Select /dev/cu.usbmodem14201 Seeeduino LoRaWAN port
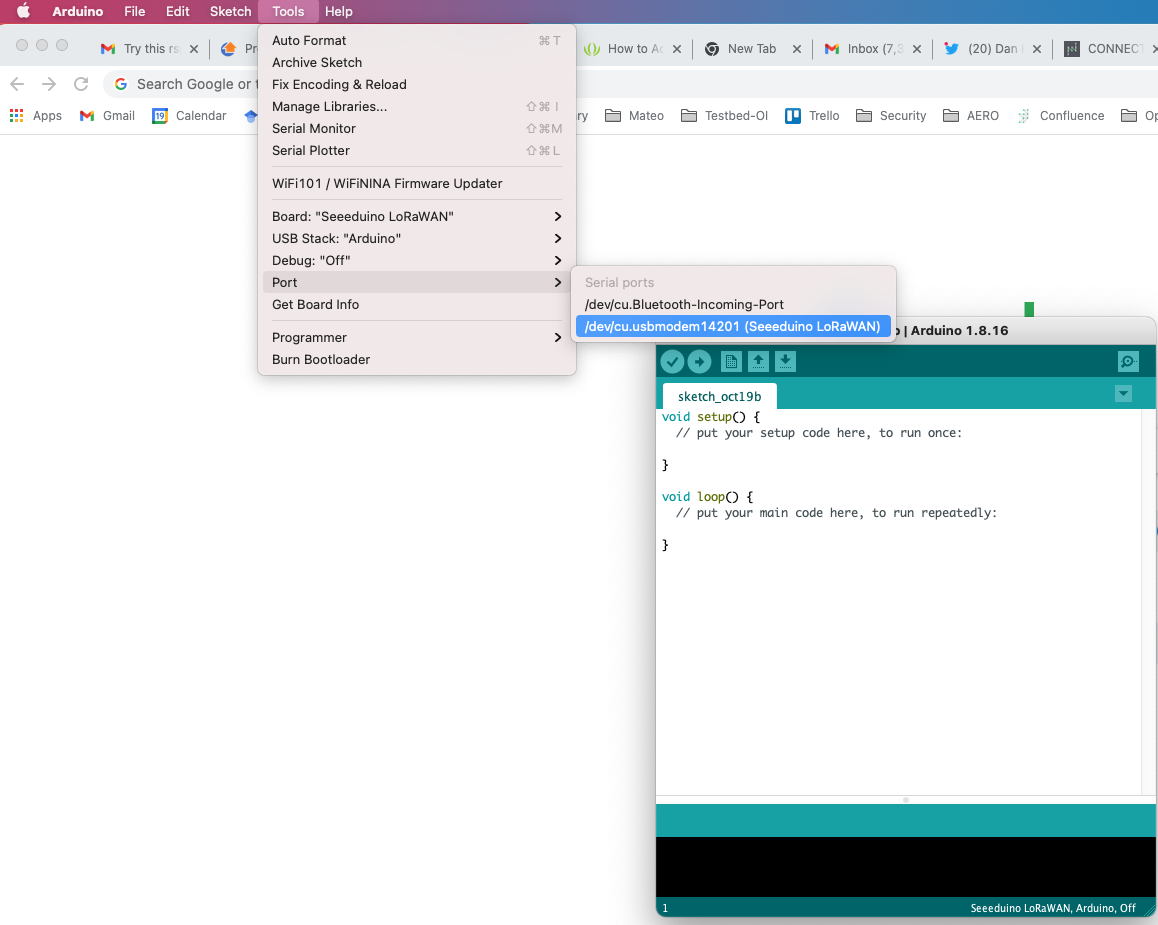 (732, 326)
